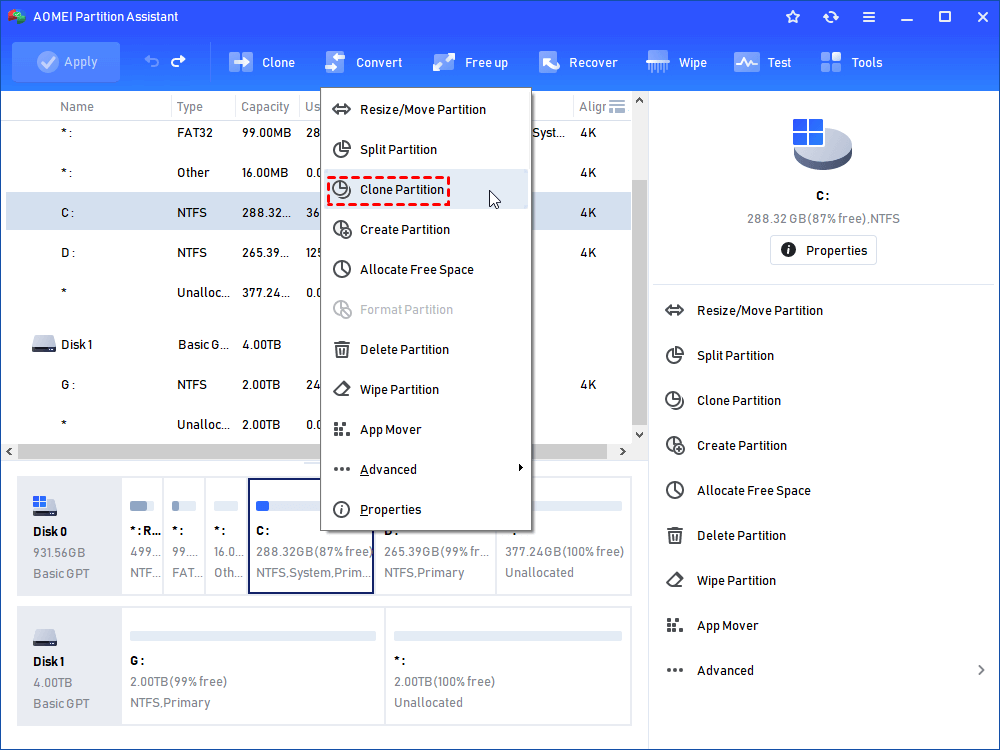Choose App Mover in context menu
The width and height of the screenshot is (1000, 750).
[426, 429]
